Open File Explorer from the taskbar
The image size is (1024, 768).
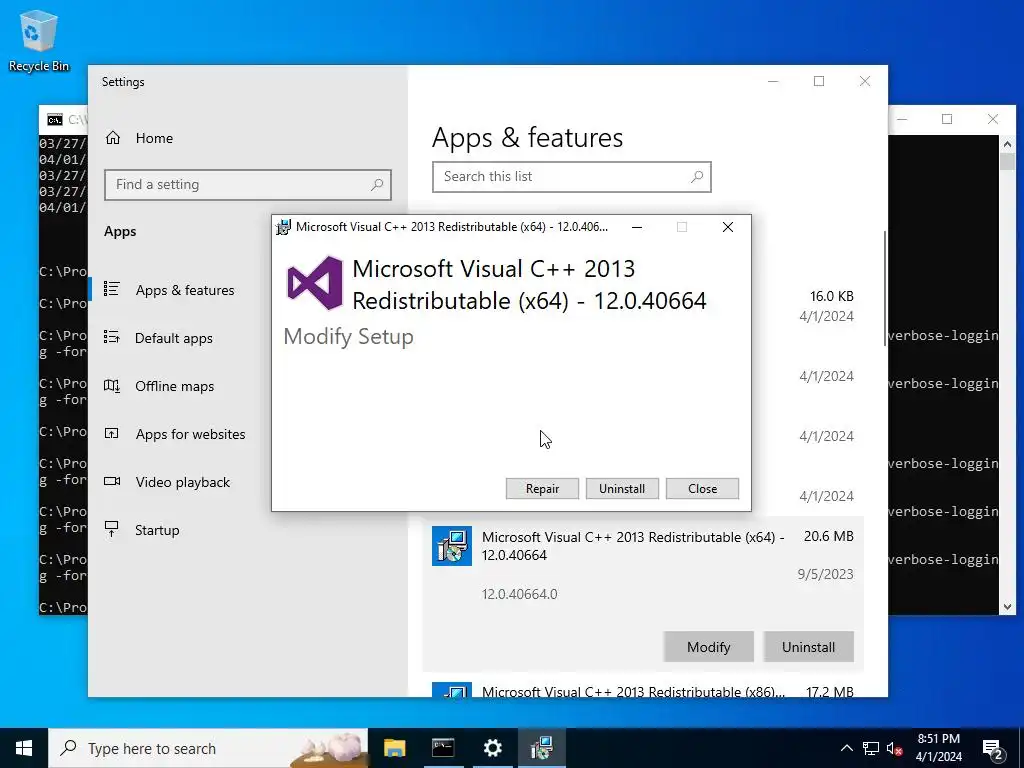pos(394,748)
